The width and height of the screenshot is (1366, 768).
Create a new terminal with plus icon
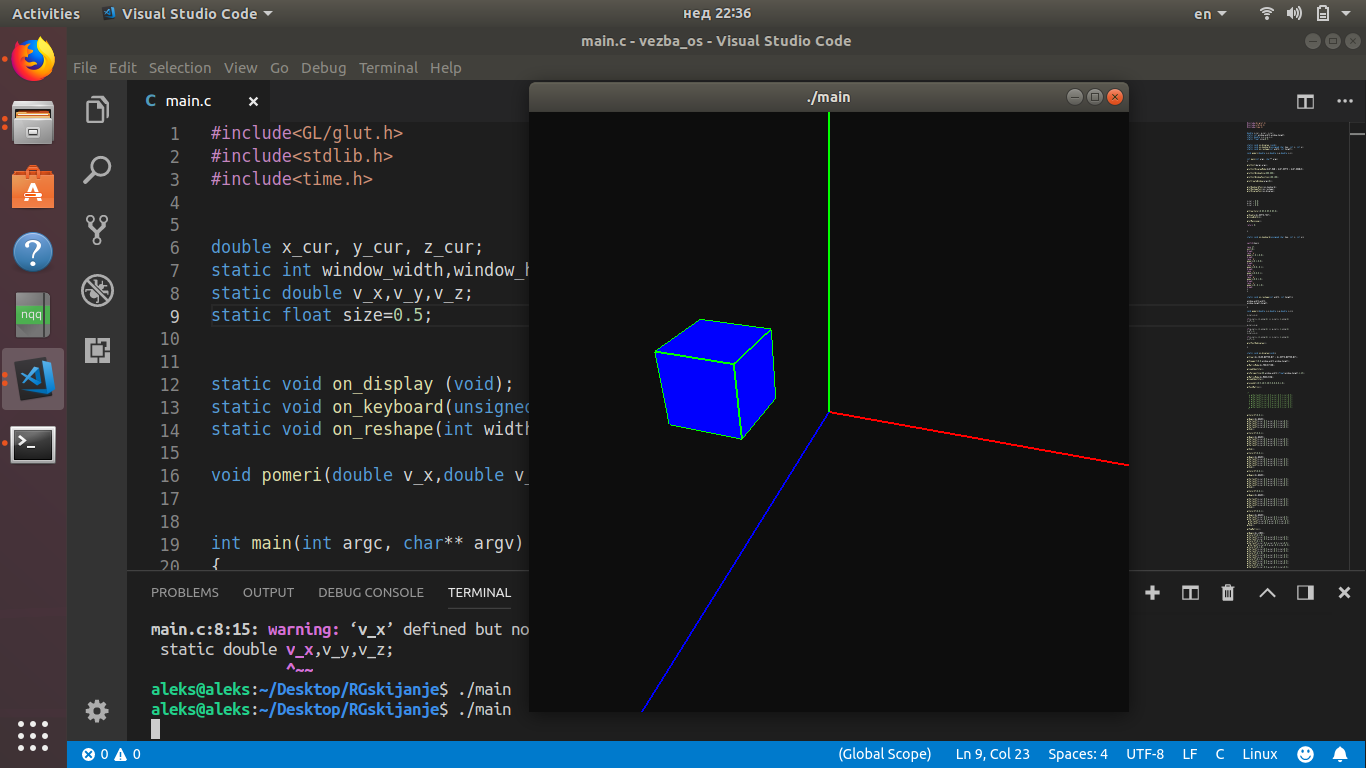tap(1152, 593)
